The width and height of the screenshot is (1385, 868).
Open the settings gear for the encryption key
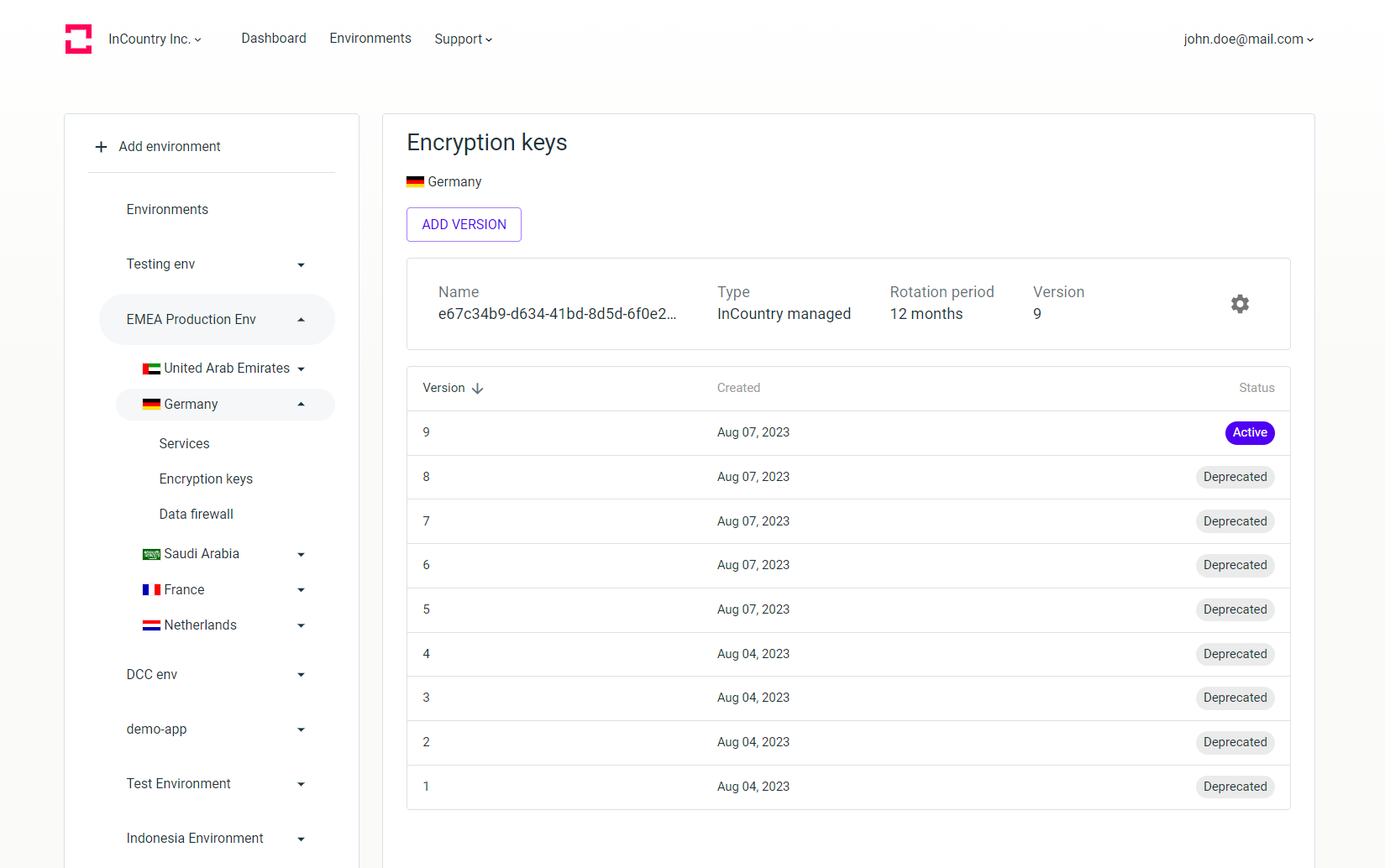1240,304
